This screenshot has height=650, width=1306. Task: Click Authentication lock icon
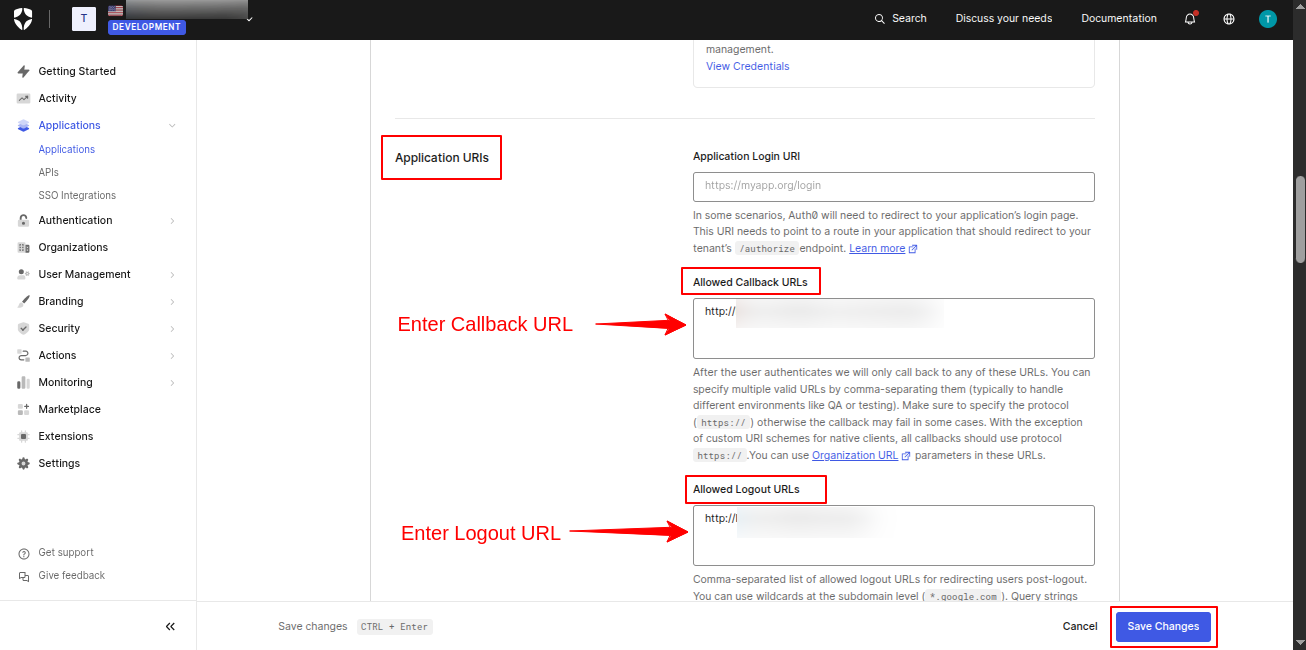[24, 220]
